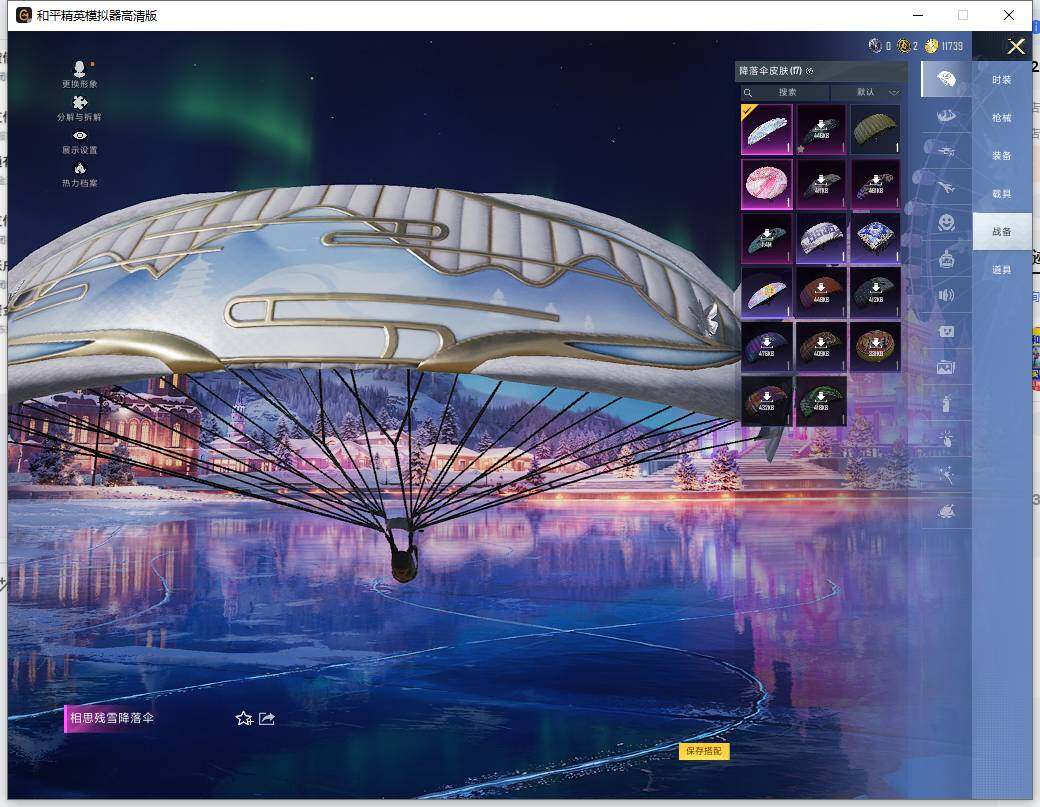Image resolution: width=1040 pixels, height=807 pixels.
Task: Click the info icon beside 降落伞皮肤
Action: pyautogui.click(x=809, y=71)
